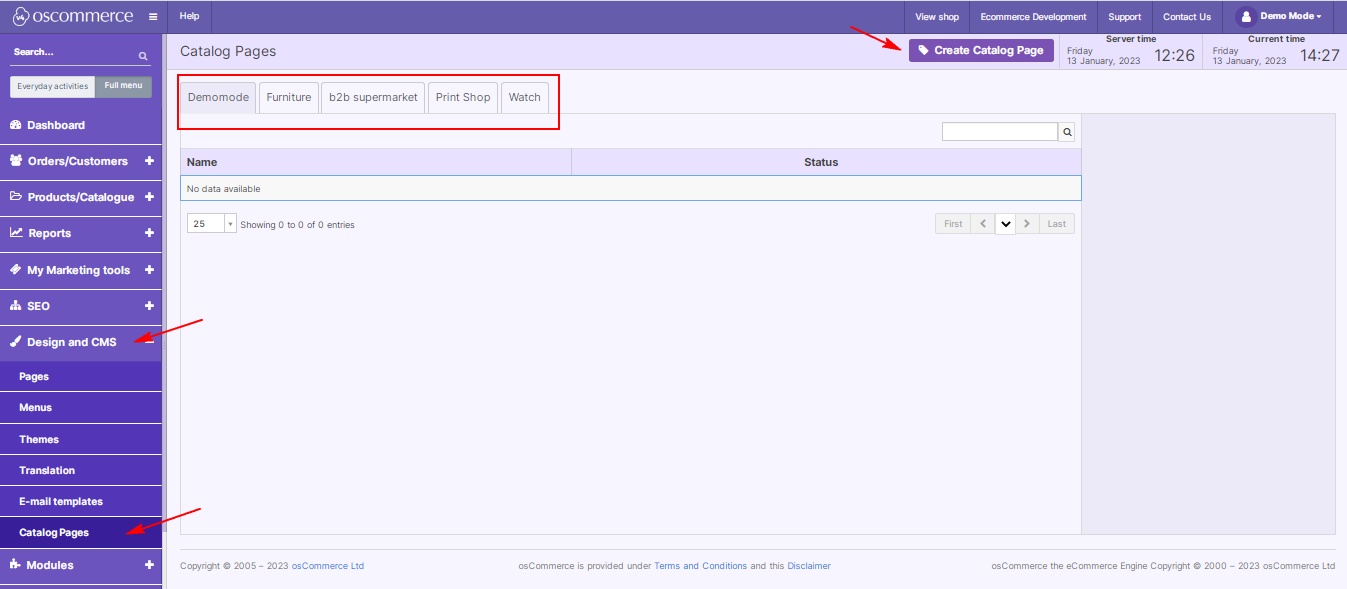Click the osCommerce logo
This screenshot has width=1347, height=589.
(x=72, y=16)
